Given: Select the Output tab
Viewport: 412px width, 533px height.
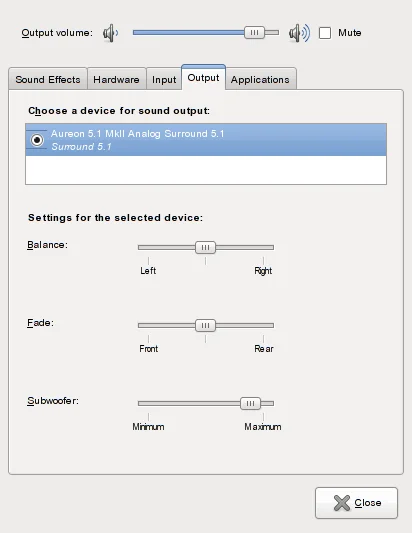Looking at the screenshot, I should (203, 78).
